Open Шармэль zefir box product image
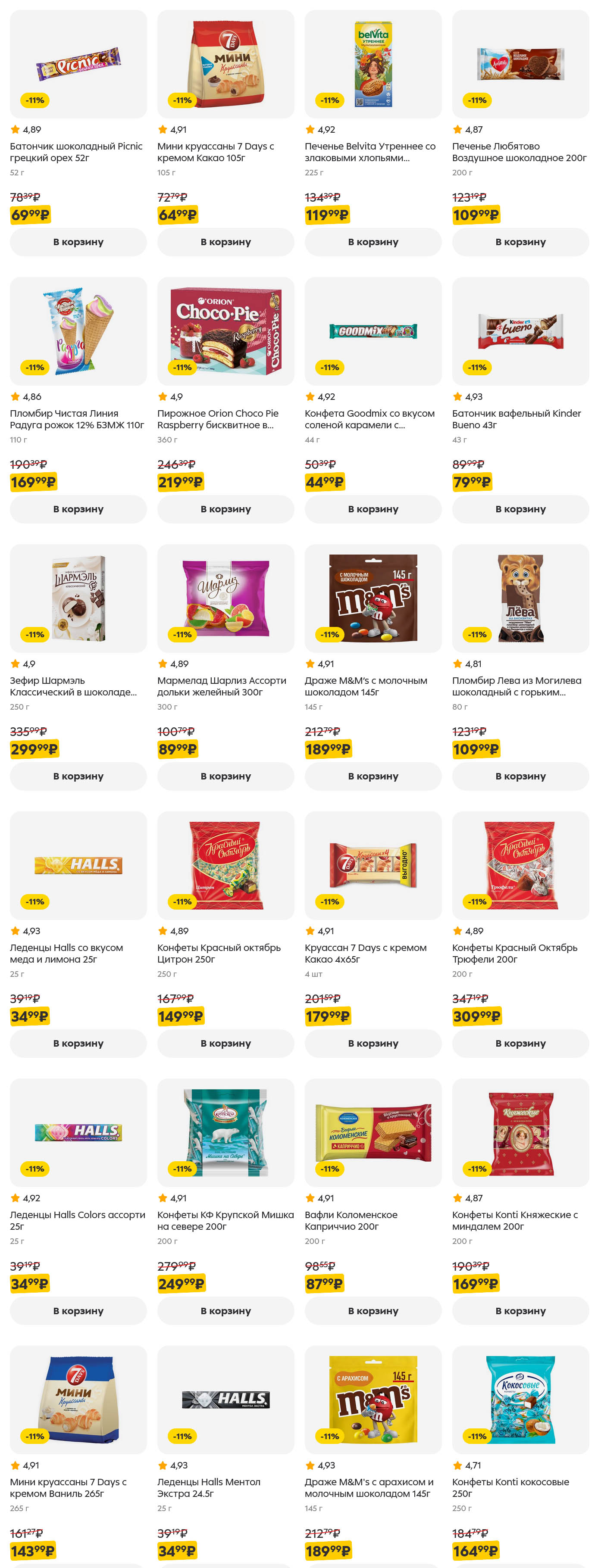Image resolution: width=598 pixels, height=1568 pixels. 78,598
